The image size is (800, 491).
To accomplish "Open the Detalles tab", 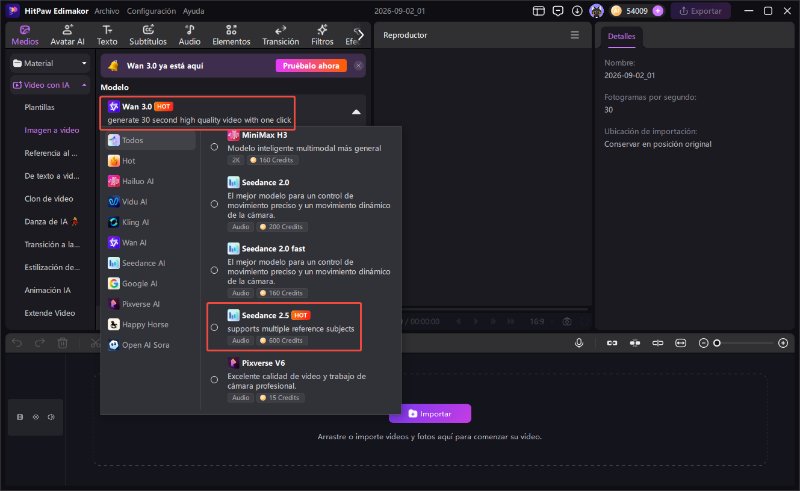I will (x=621, y=37).
